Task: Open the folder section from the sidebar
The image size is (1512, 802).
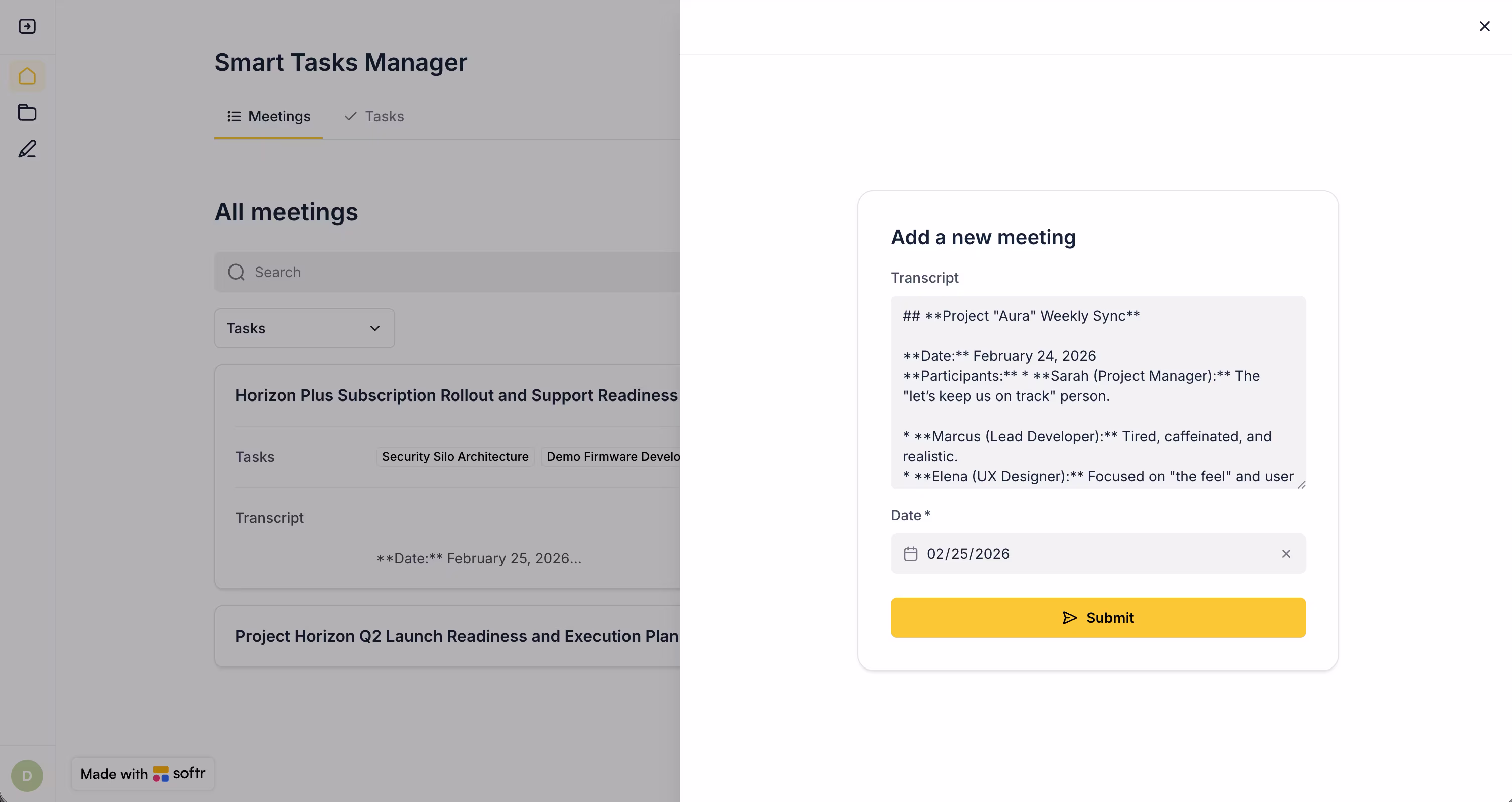Action: click(x=27, y=112)
